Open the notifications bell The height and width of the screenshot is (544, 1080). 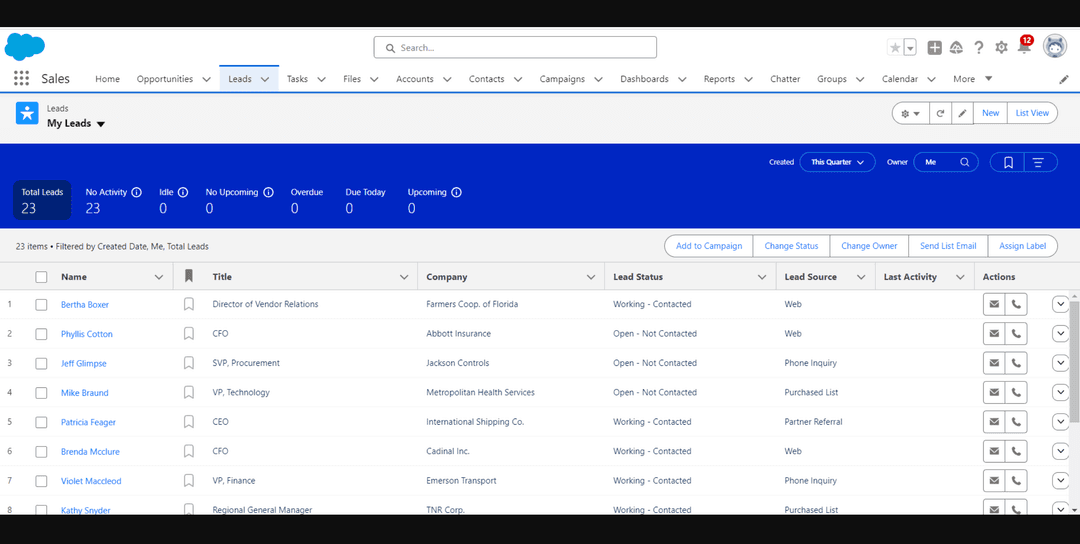pos(1024,47)
